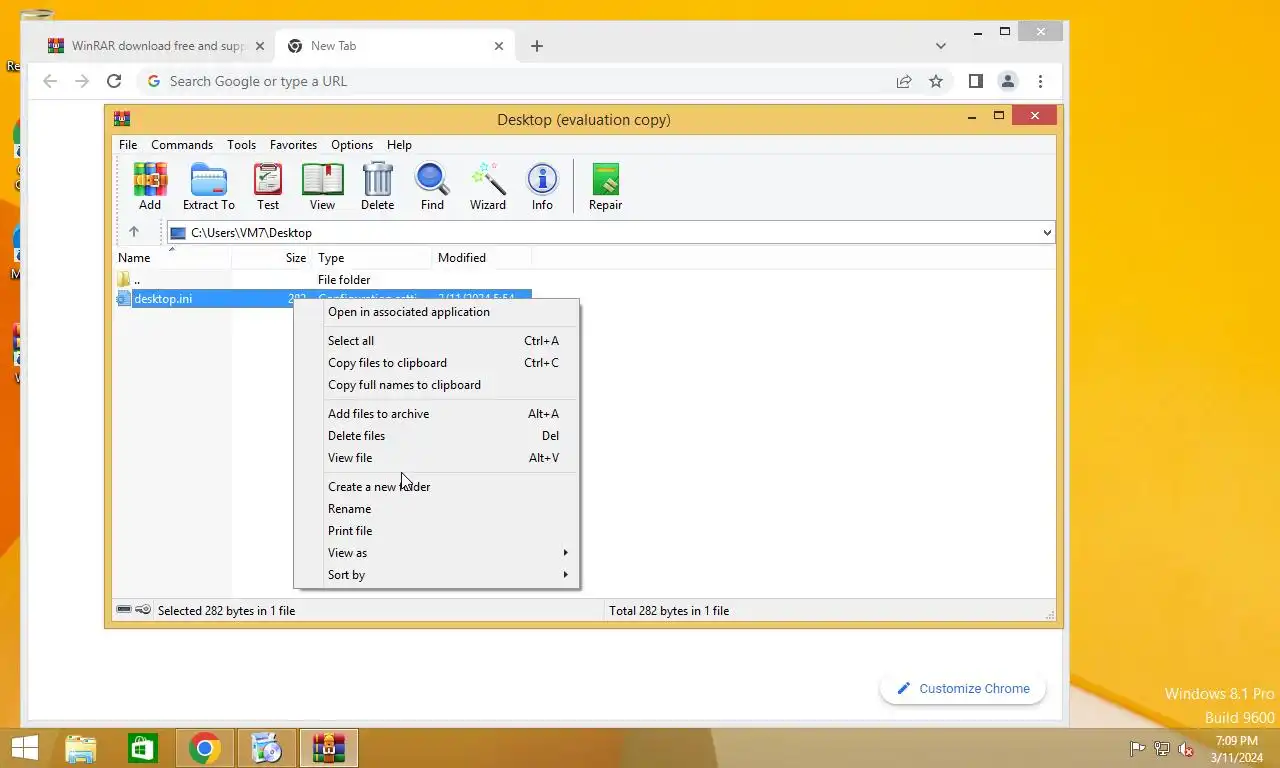Click the volume icon in system tray
1280x768 pixels.
point(1186,748)
